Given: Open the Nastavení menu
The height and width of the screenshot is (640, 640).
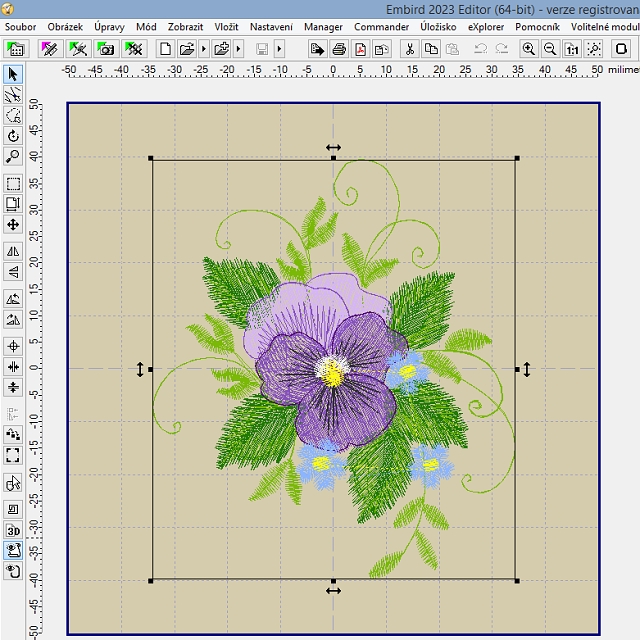Looking at the screenshot, I should [x=271, y=26].
